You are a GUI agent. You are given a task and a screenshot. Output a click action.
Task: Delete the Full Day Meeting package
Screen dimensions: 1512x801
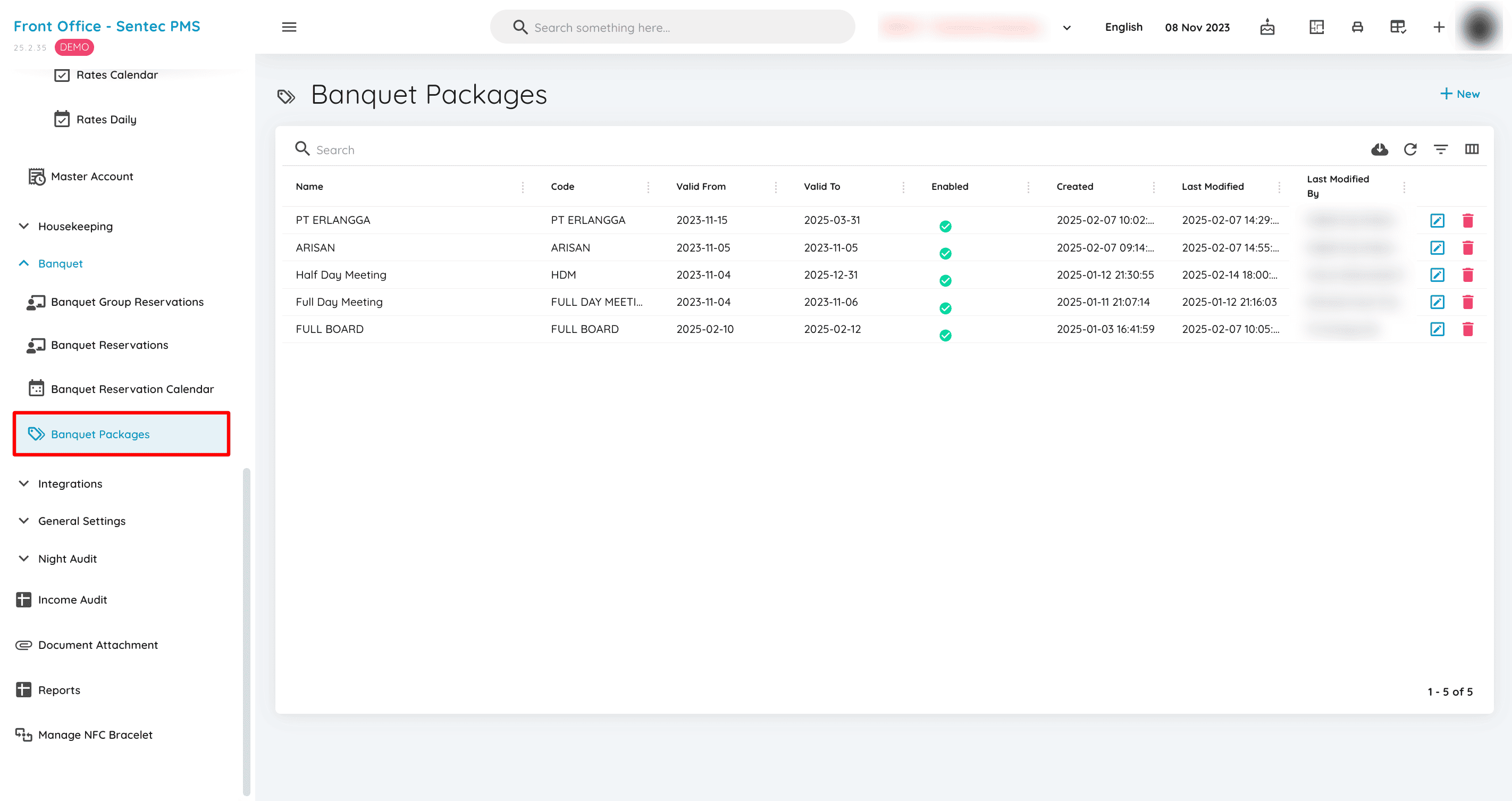pyautogui.click(x=1467, y=302)
